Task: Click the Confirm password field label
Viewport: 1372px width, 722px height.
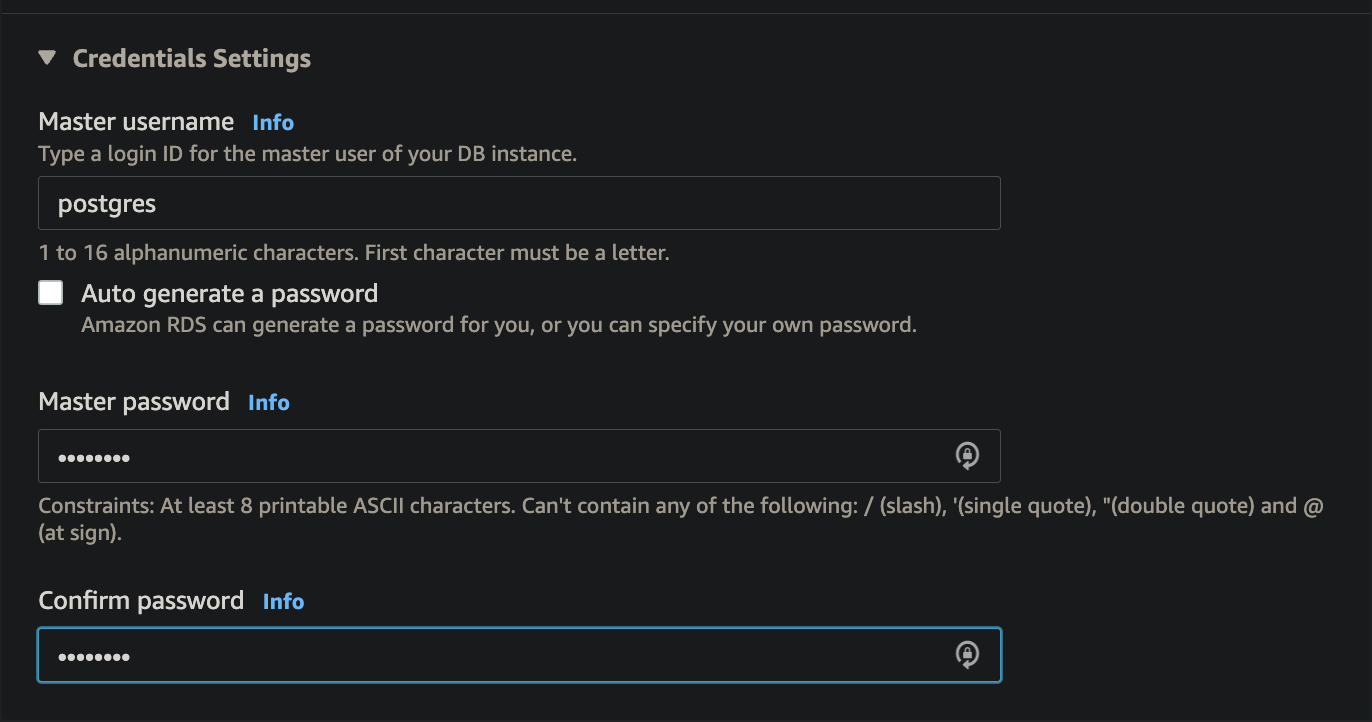Action: coord(141,600)
